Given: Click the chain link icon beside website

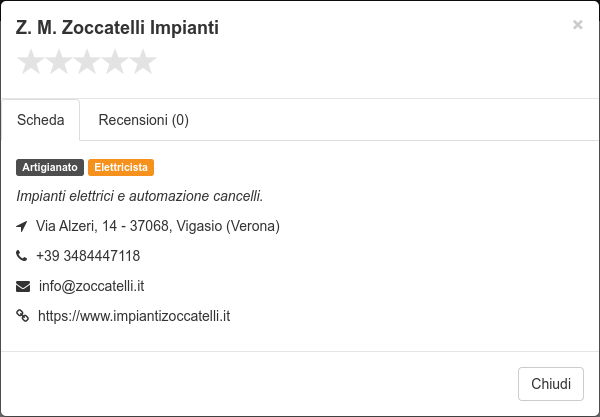Looking at the screenshot, I should coord(23,316).
